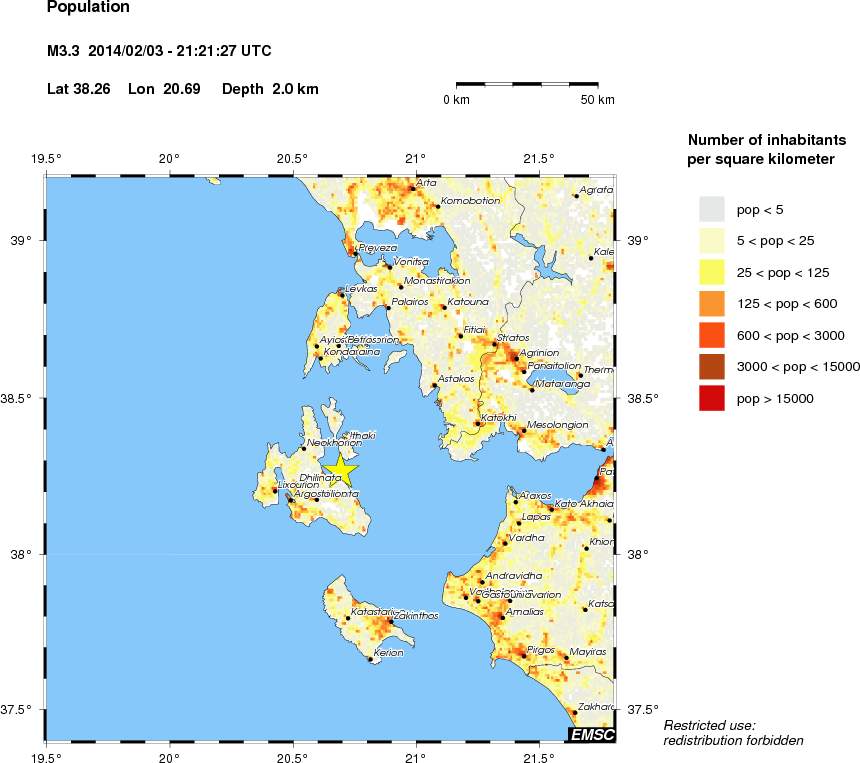Click the '3000 < pop < 15000' brown swatch
This screenshot has height=763, width=860.
711,366
